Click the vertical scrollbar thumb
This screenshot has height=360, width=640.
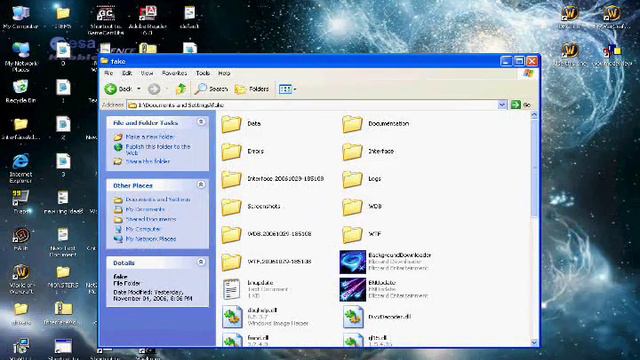pos(534,168)
